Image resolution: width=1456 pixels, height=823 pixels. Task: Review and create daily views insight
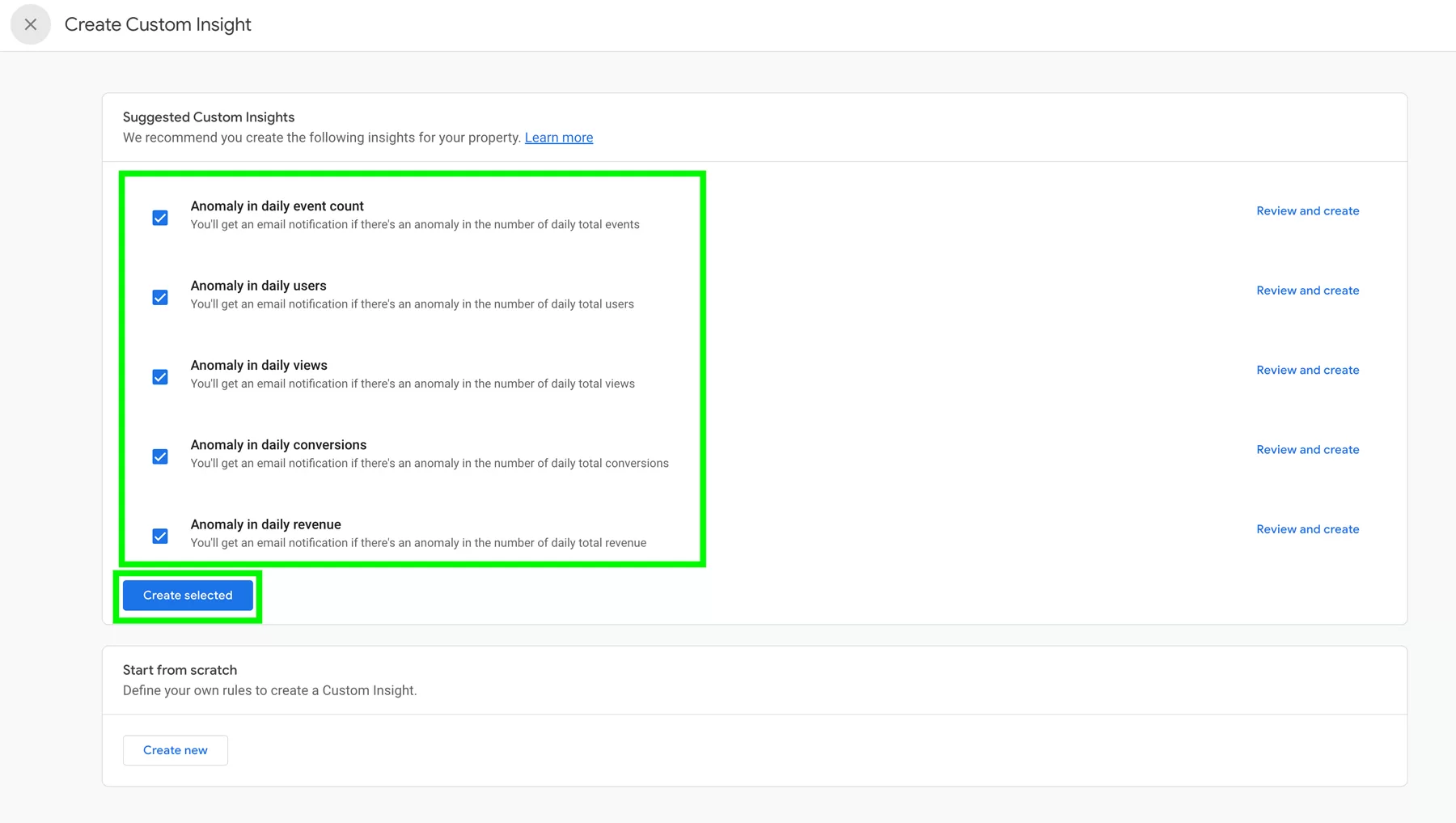(1308, 370)
